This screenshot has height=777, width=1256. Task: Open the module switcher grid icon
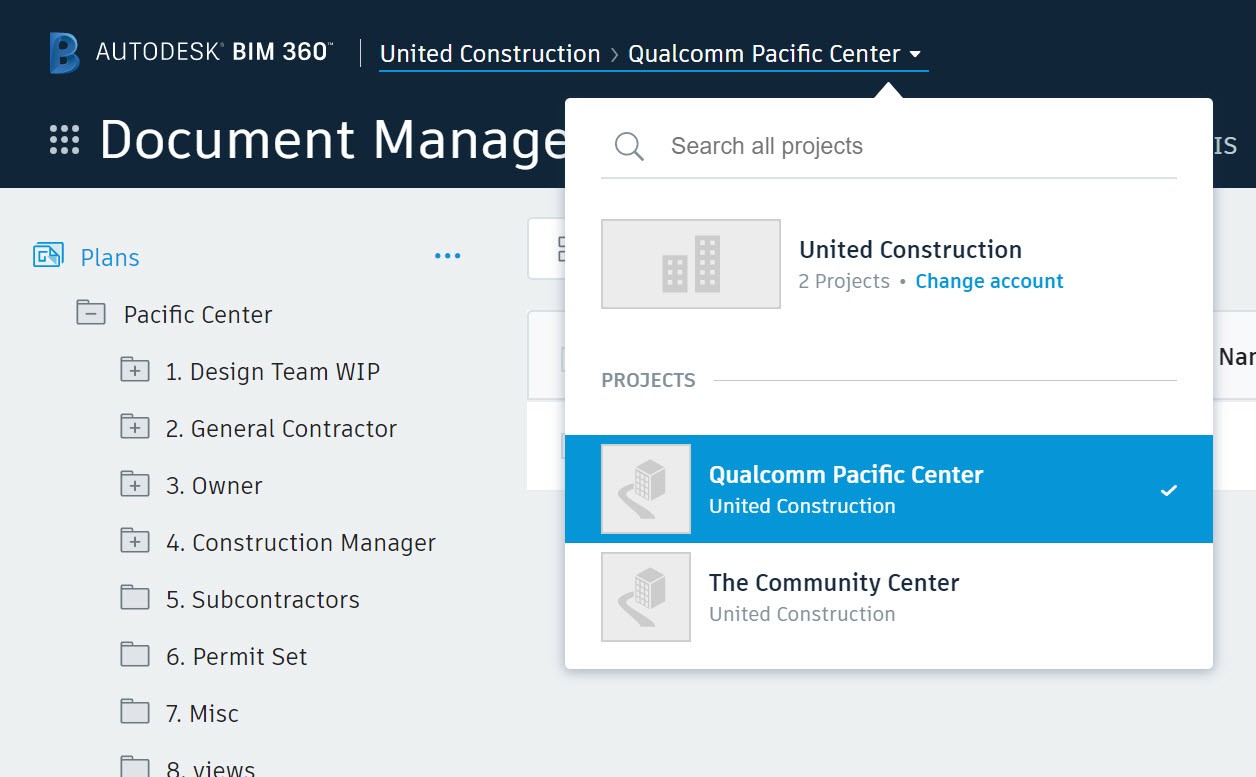click(x=65, y=140)
